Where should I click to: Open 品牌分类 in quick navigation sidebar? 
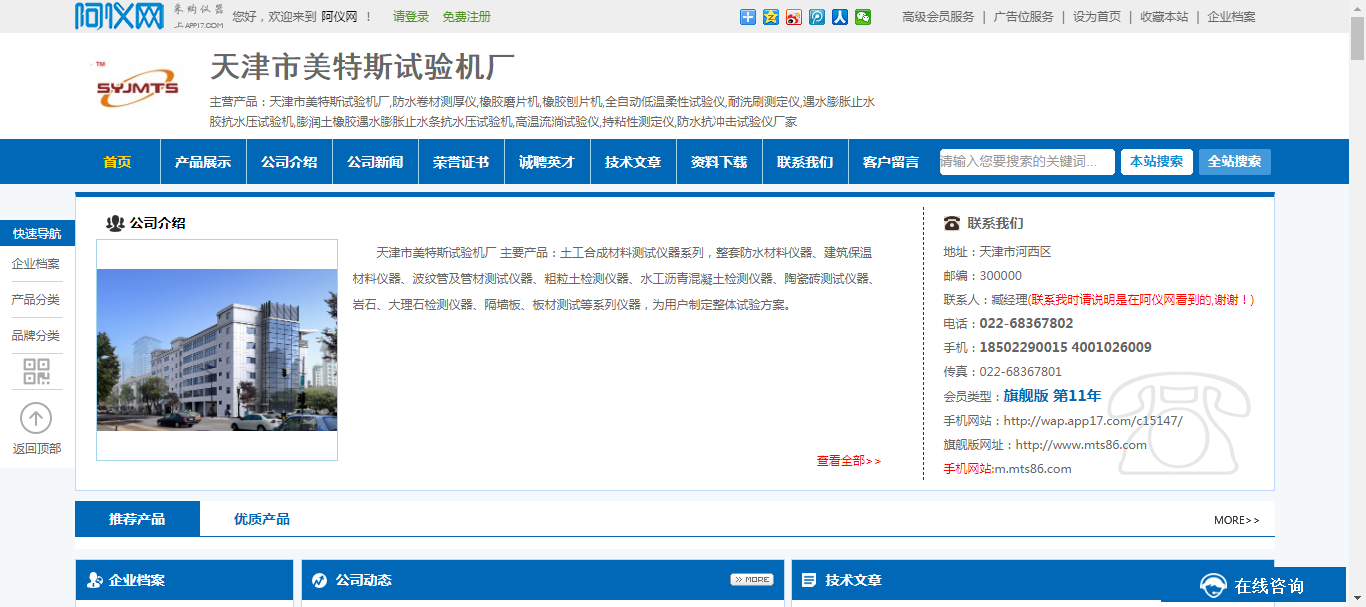[x=36, y=336]
